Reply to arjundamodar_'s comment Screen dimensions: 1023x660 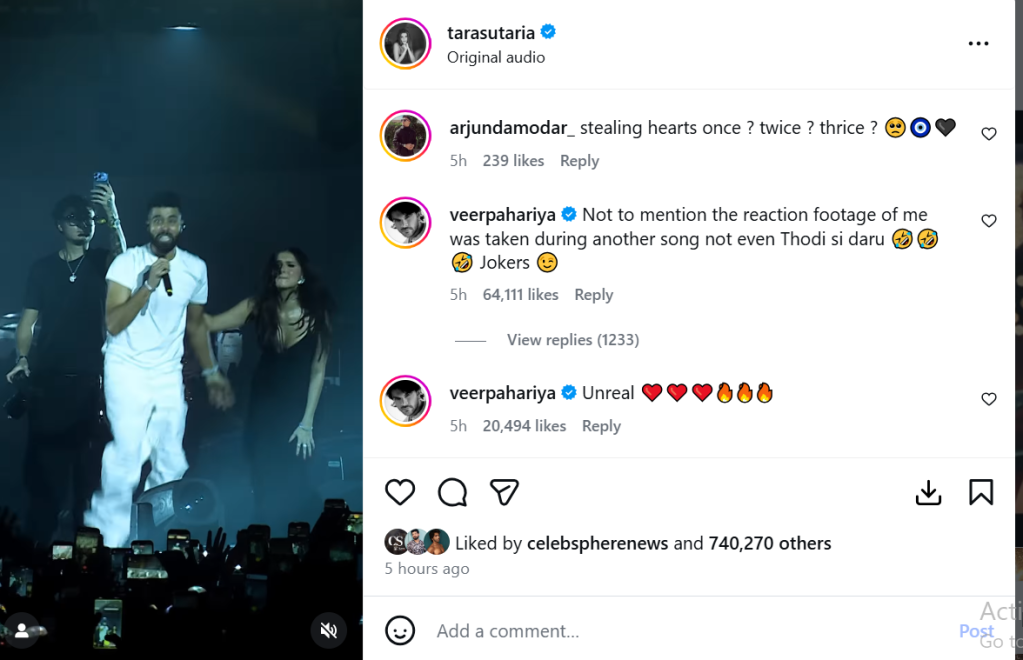click(x=579, y=161)
